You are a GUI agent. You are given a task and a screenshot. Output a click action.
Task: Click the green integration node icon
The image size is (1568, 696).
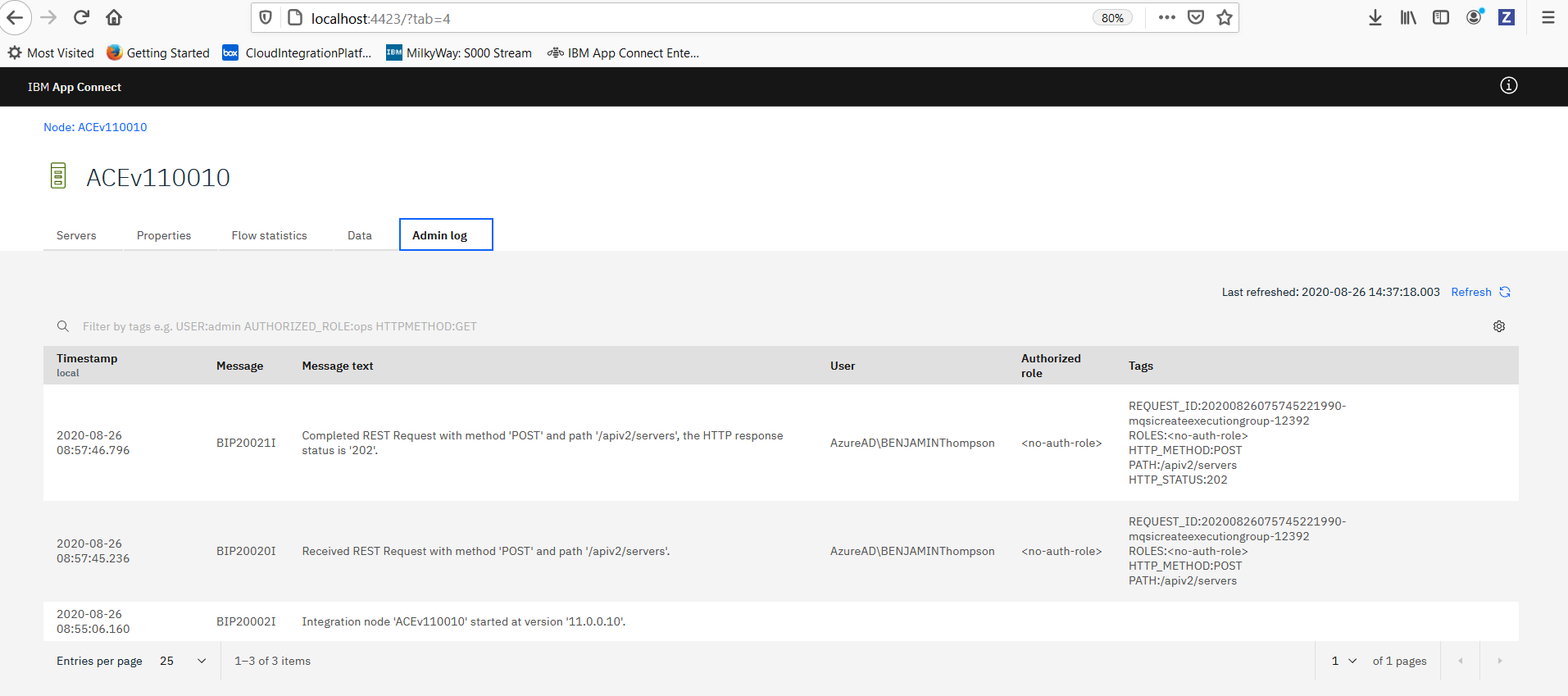58,175
